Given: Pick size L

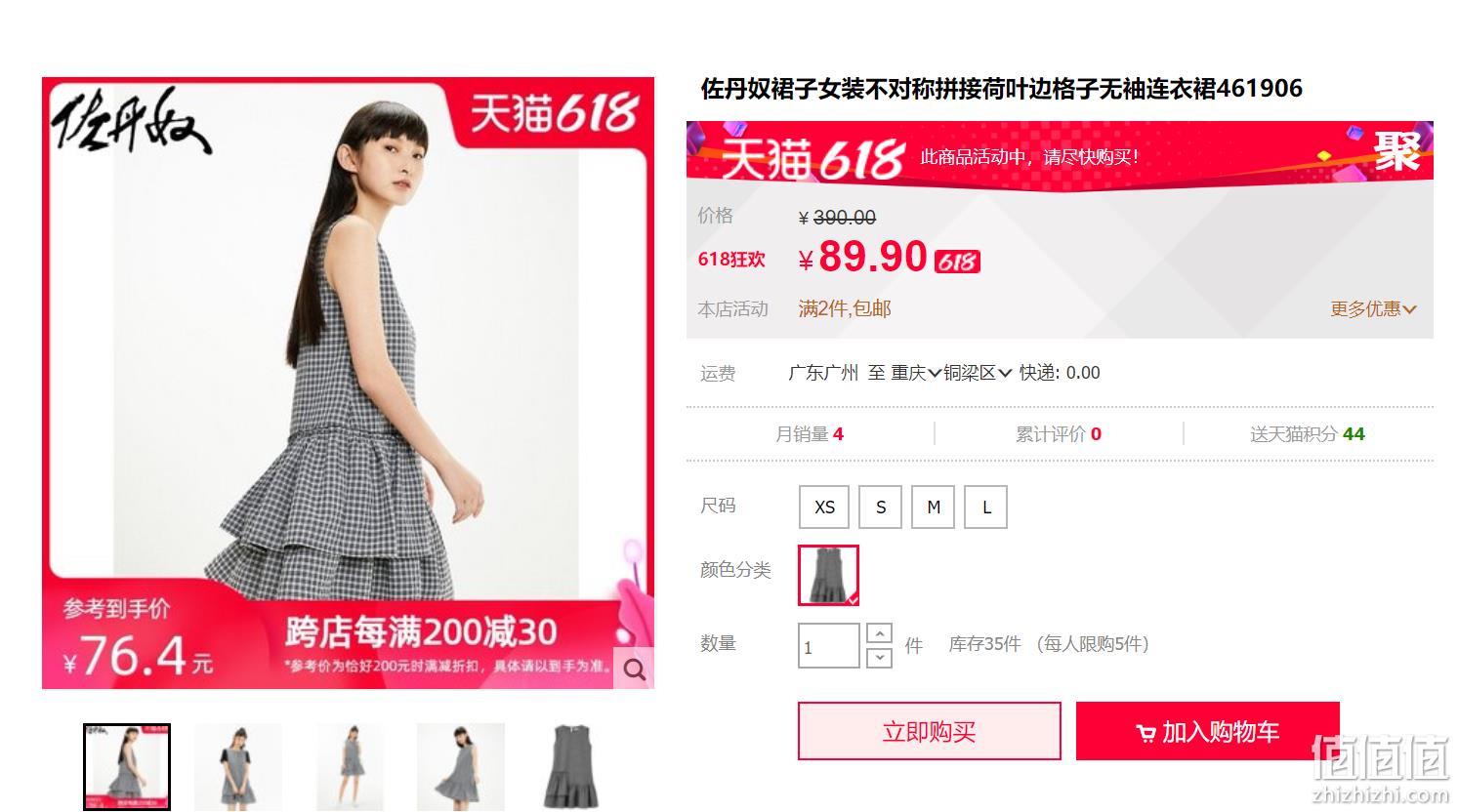Looking at the screenshot, I should 986,507.
